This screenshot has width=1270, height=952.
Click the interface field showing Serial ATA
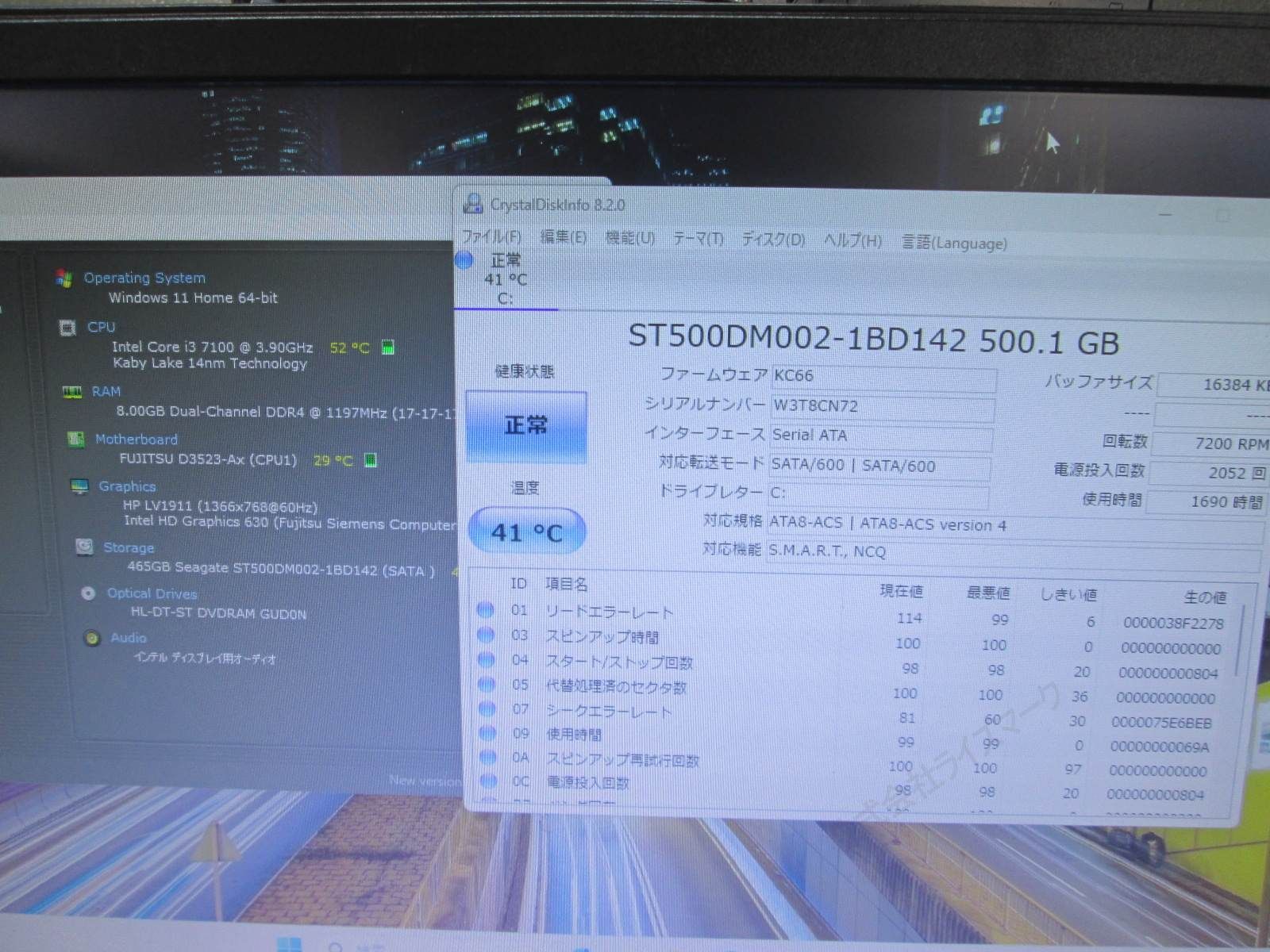pyautogui.click(x=882, y=436)
